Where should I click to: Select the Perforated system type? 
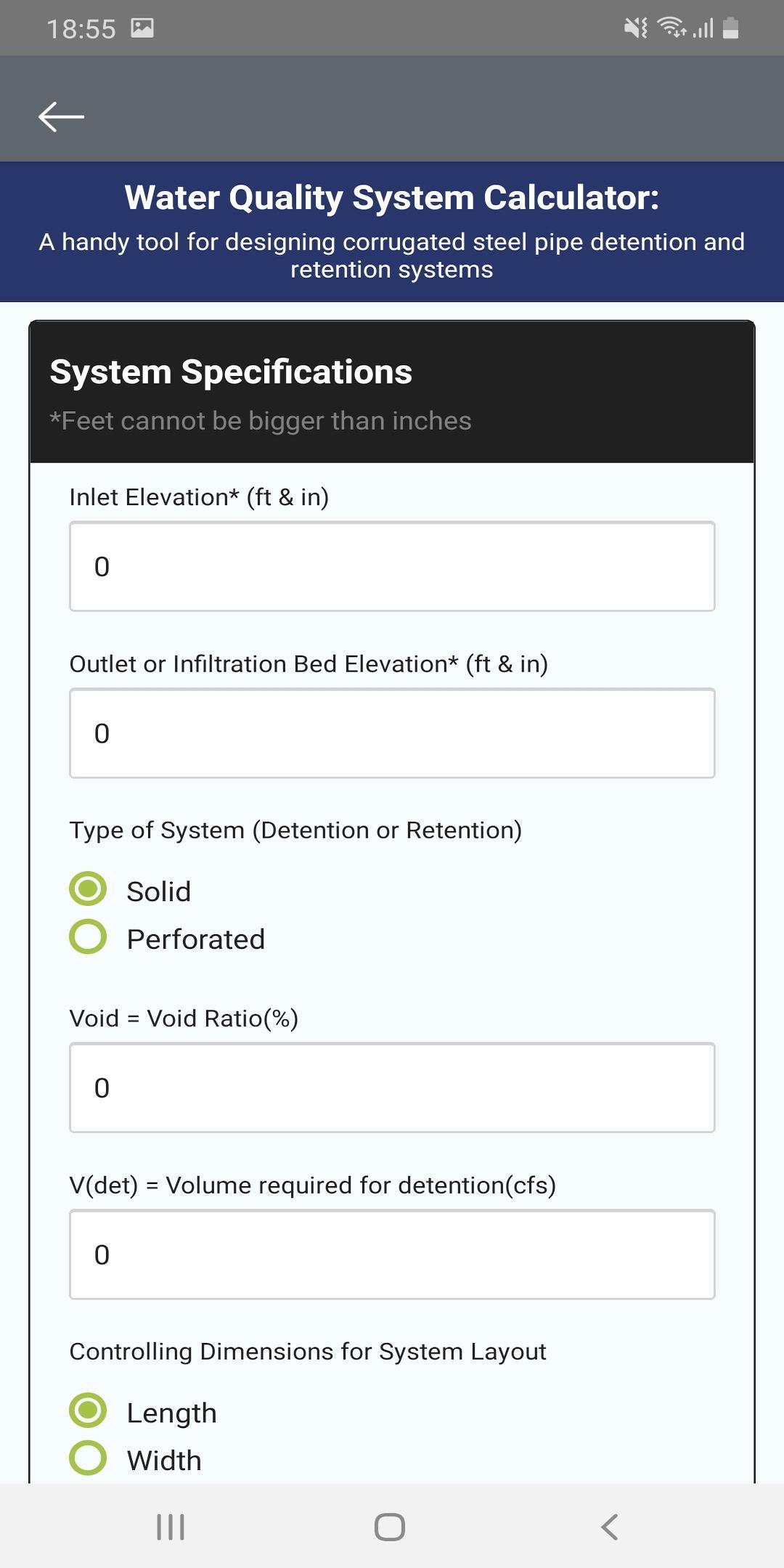pos(168,938)
